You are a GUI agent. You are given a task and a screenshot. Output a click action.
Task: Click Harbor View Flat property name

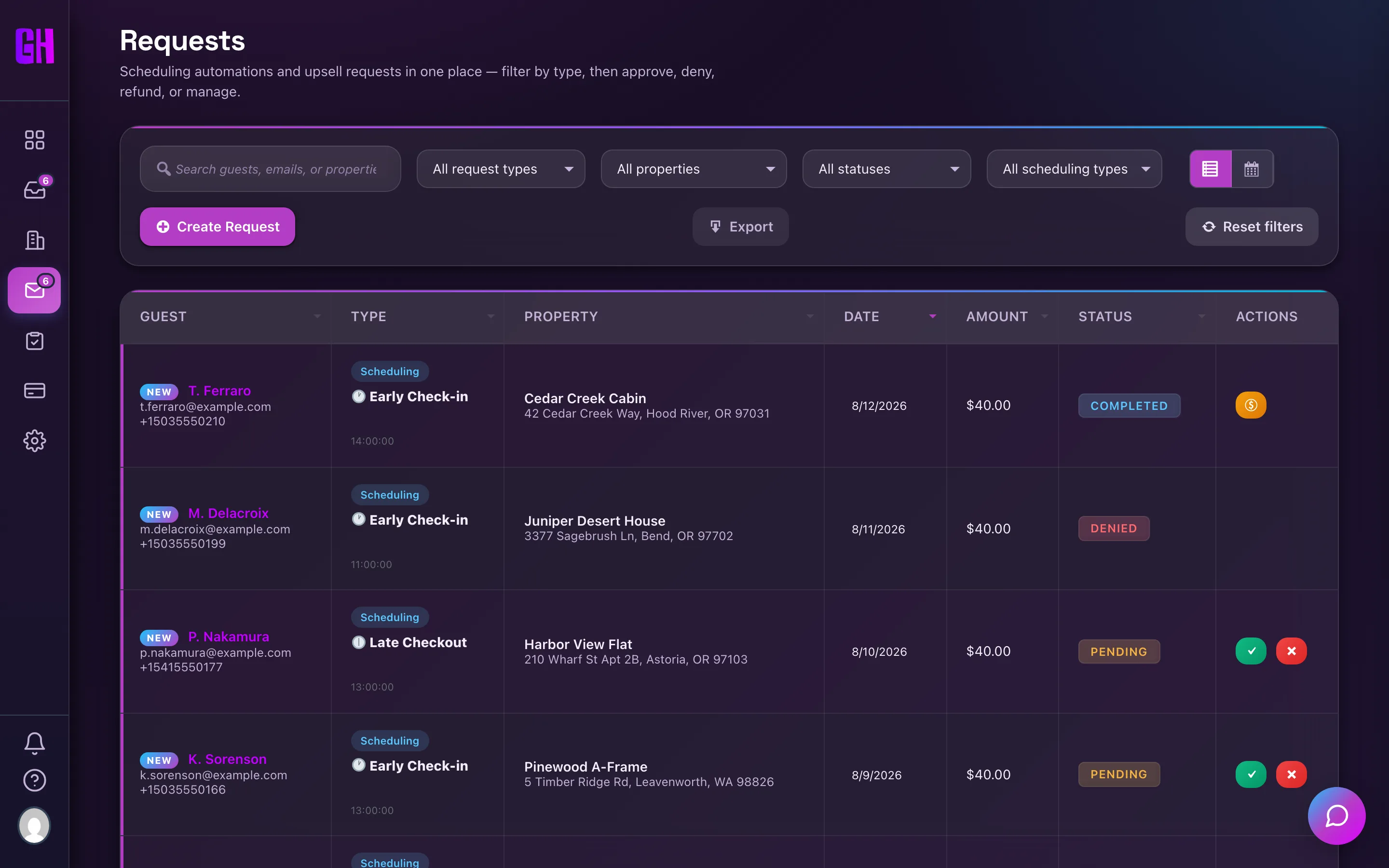click(578, 644)
